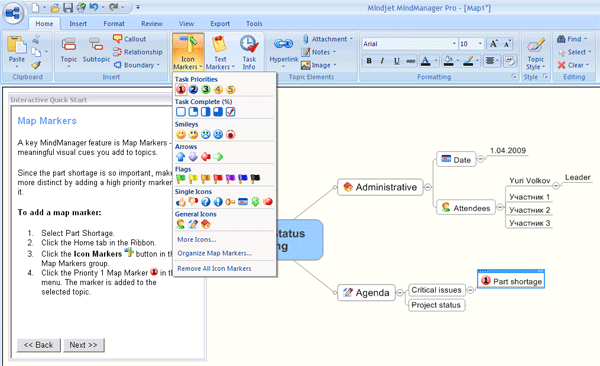Choose Remove All Icon Markers
The image size is (600, 366).
(214, 269)
